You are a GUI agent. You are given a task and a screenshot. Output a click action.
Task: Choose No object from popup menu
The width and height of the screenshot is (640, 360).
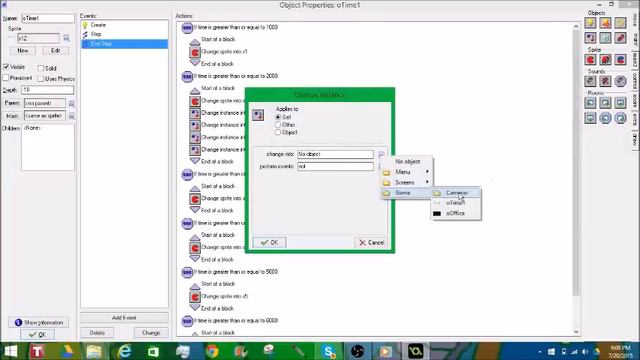tap(407, 162)
